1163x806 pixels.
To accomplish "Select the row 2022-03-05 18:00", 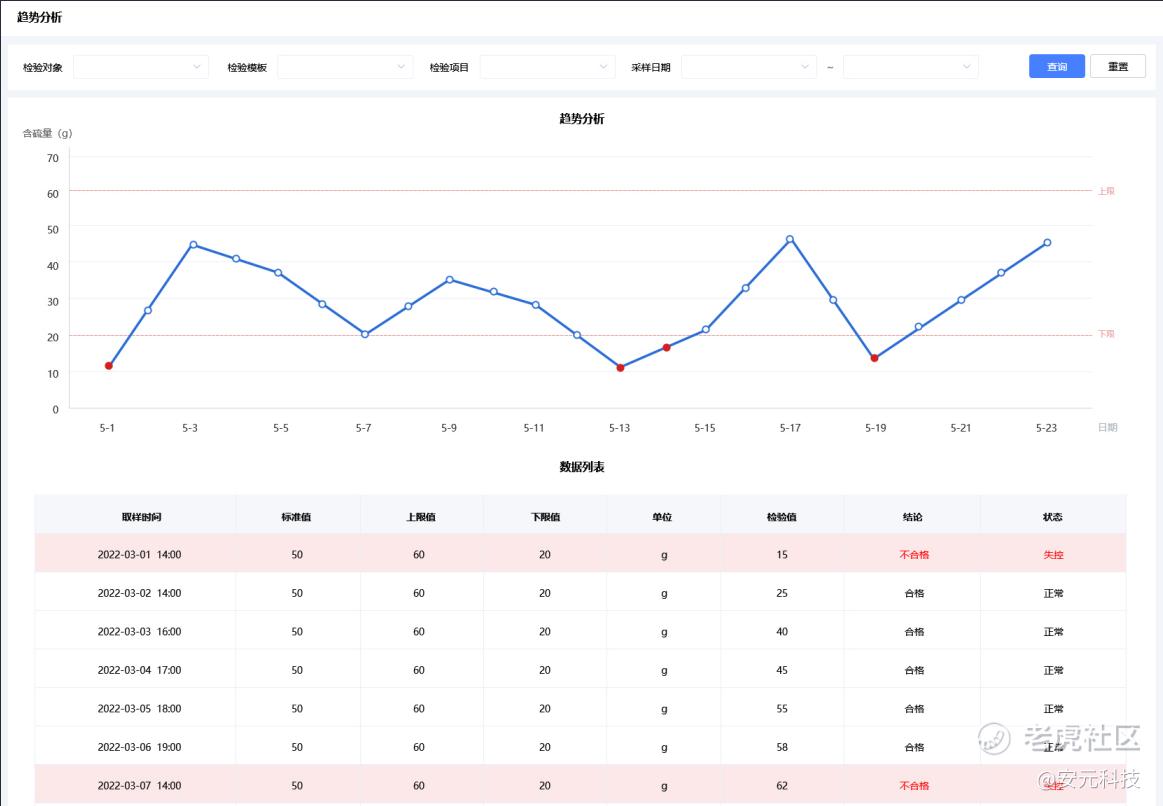I will 580,708.
